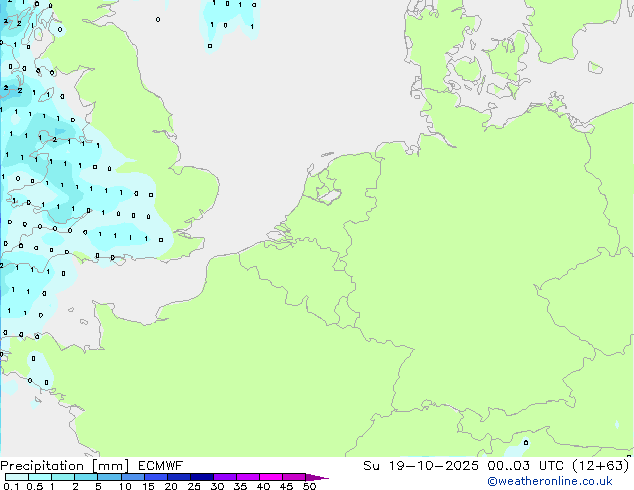The image size is (634, 490).
Task: Click the 'Precipitation [mm]' title text
Action: coord(65,466)
